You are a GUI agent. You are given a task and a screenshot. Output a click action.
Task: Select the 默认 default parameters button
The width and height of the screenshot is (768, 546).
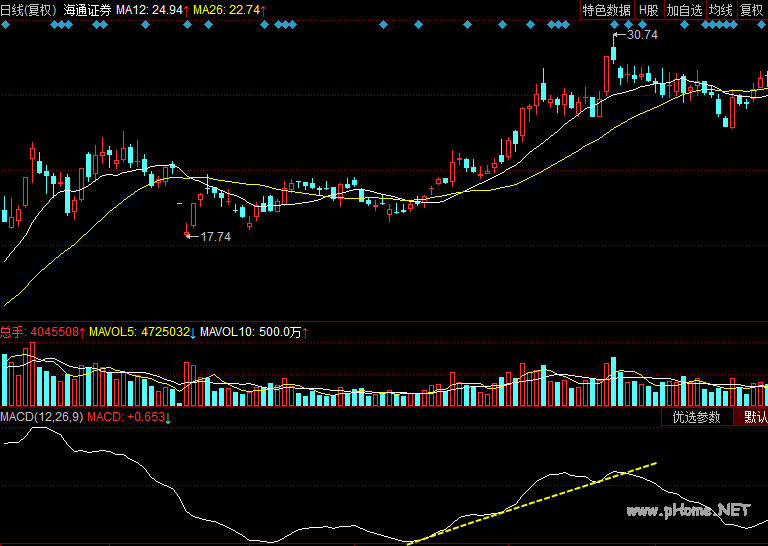coord(751,417)
